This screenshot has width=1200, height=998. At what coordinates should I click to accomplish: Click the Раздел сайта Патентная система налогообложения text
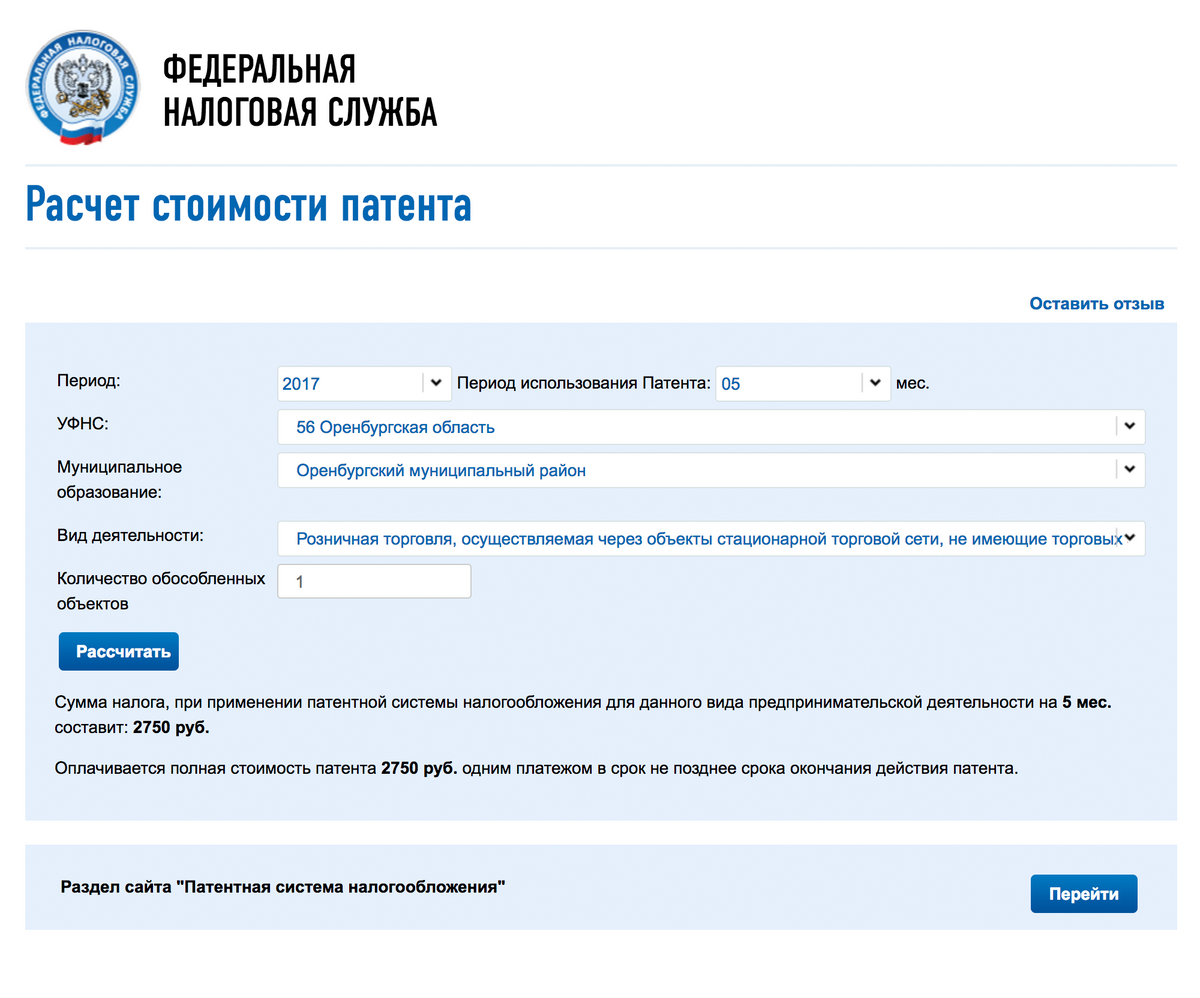pyautogui.click(x=283, y=887)
